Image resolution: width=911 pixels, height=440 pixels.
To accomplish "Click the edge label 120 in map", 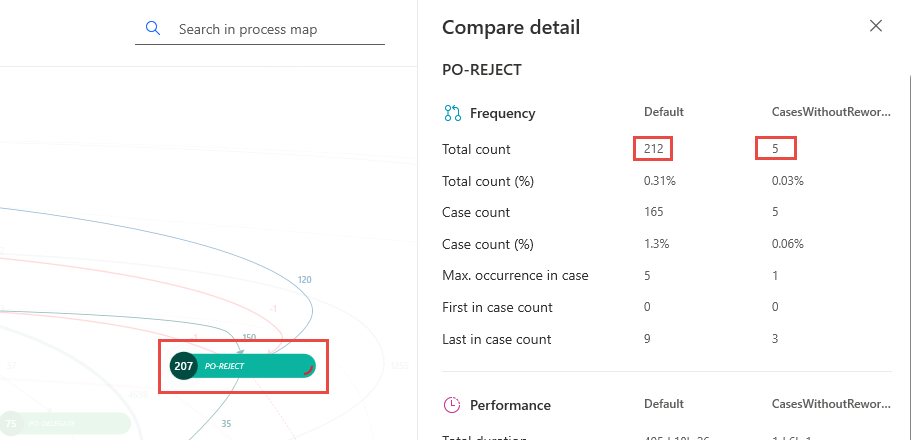I will pos(304,280).
